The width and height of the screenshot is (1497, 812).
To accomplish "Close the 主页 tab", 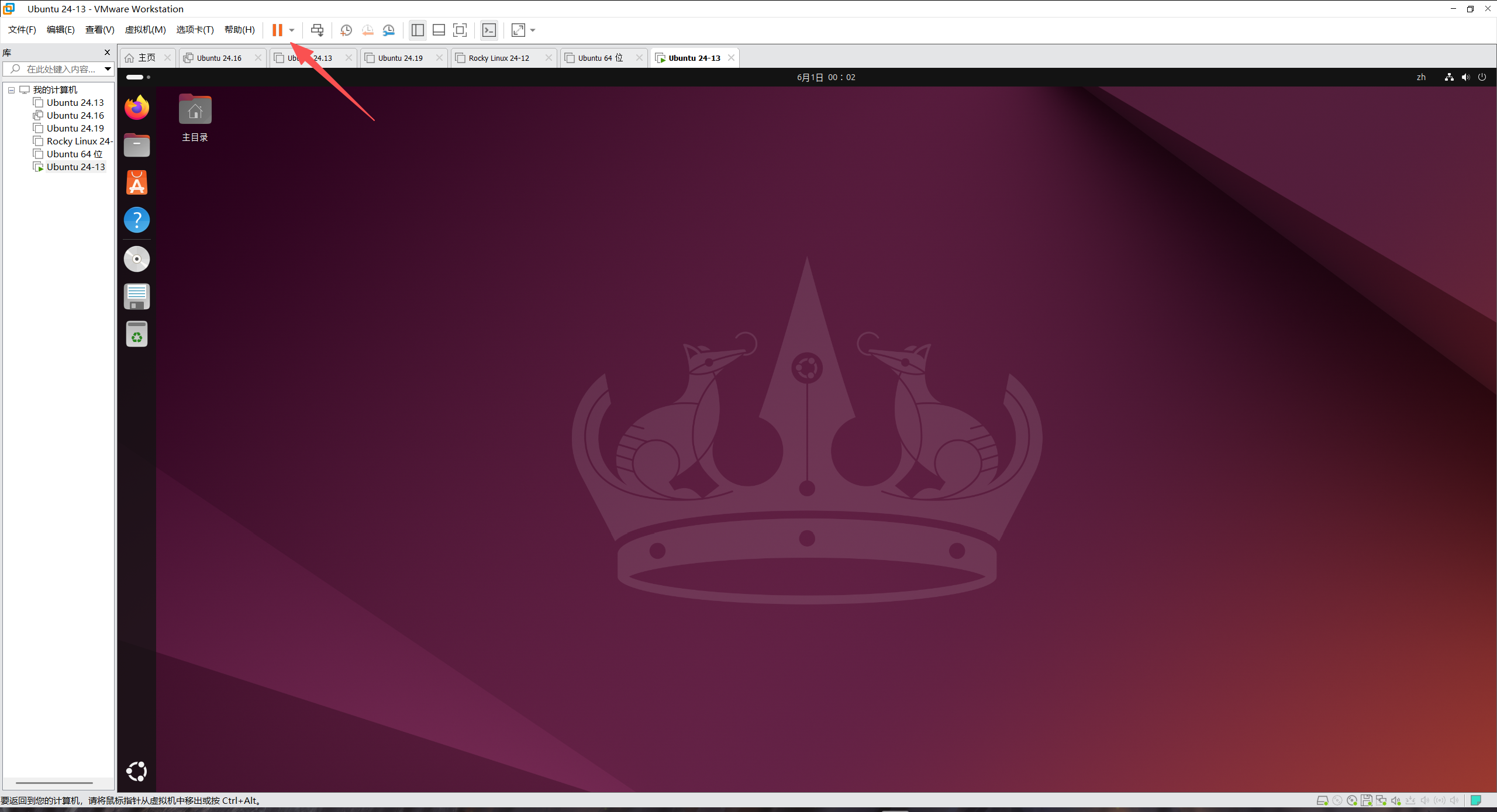I will [x=168, y=58].
